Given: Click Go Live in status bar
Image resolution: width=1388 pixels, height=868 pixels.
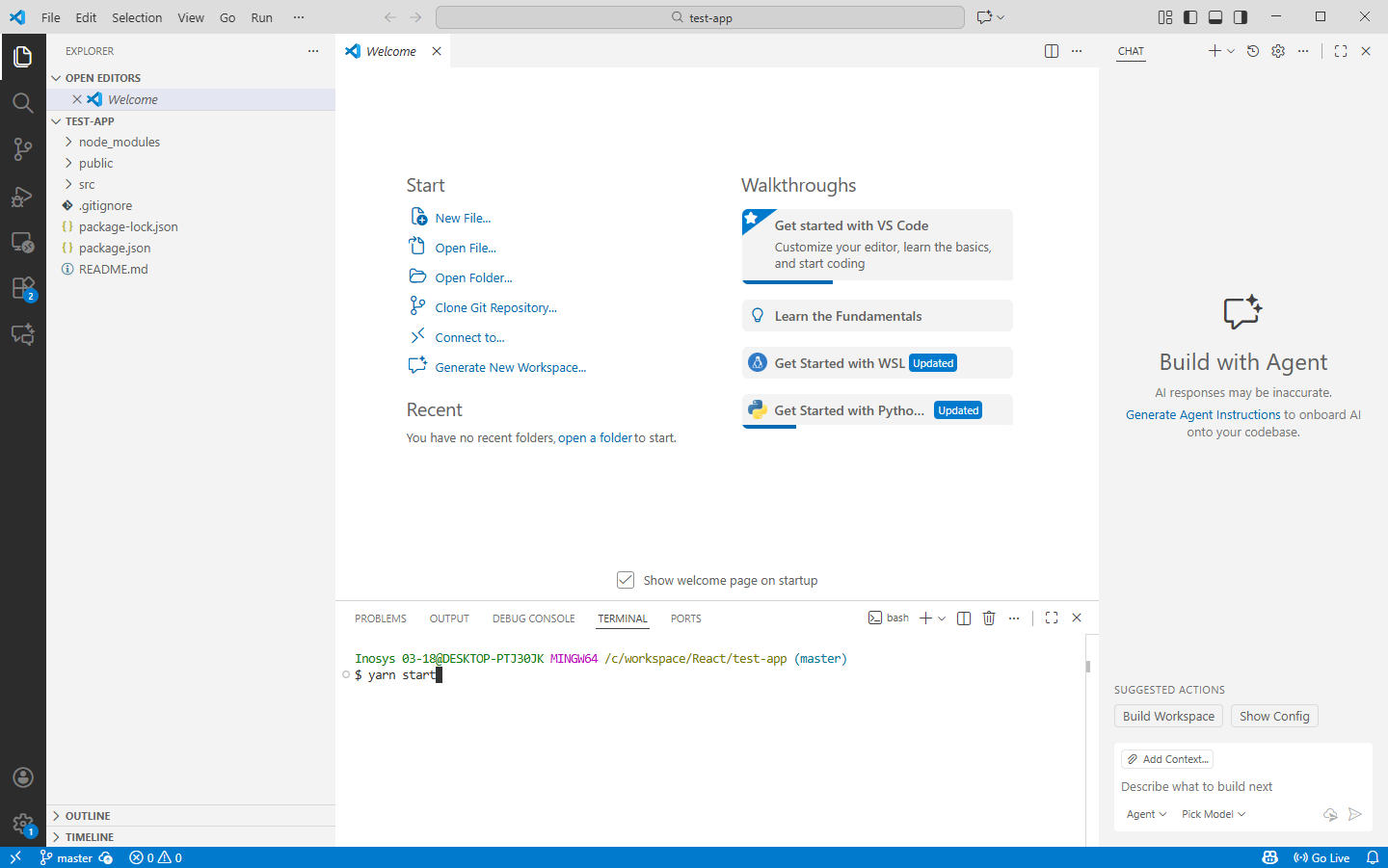Looking at the screenshot, I should [1321, 857].
